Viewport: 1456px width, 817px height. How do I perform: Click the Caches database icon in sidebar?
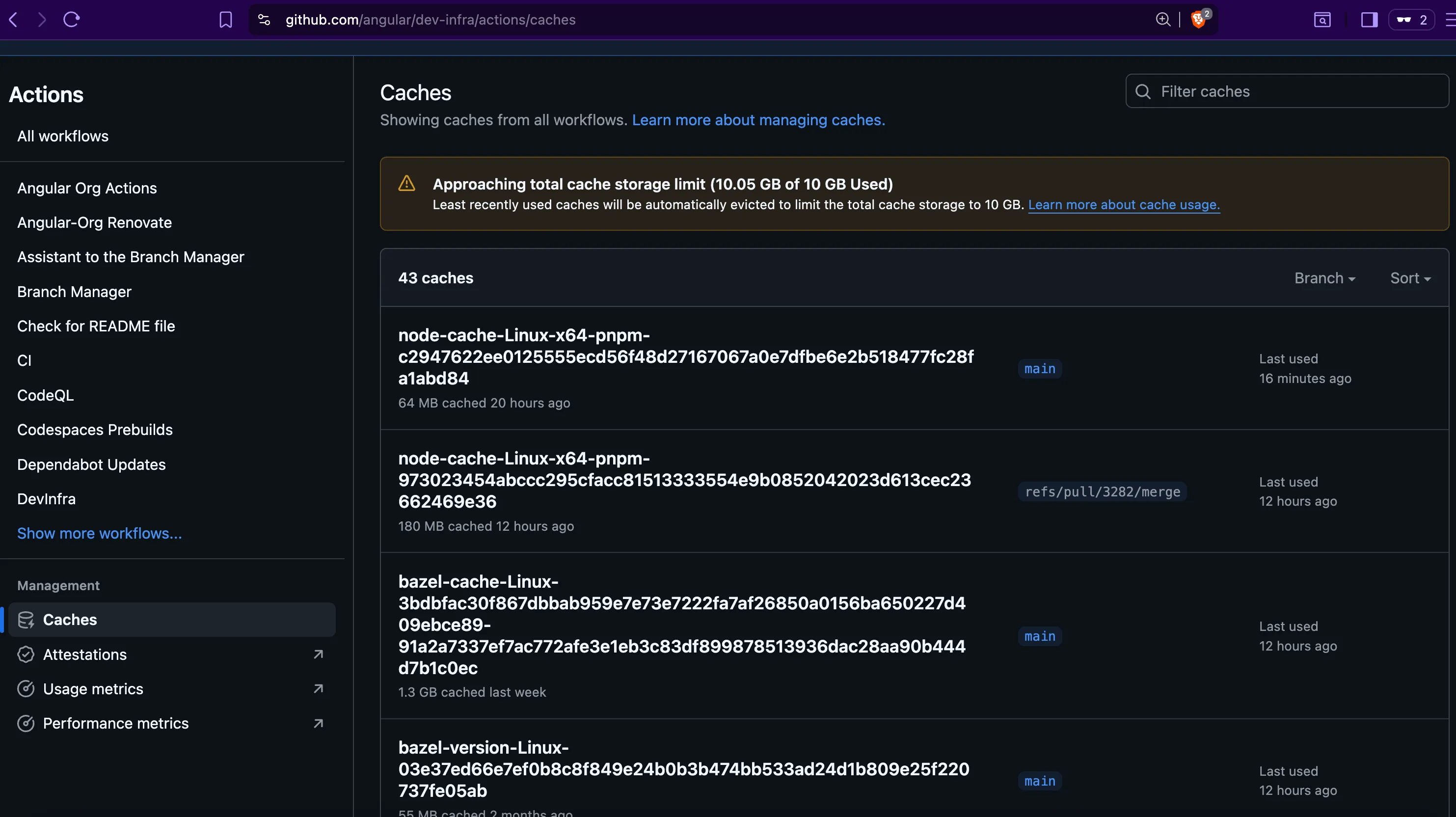click(x=26, y=620)
